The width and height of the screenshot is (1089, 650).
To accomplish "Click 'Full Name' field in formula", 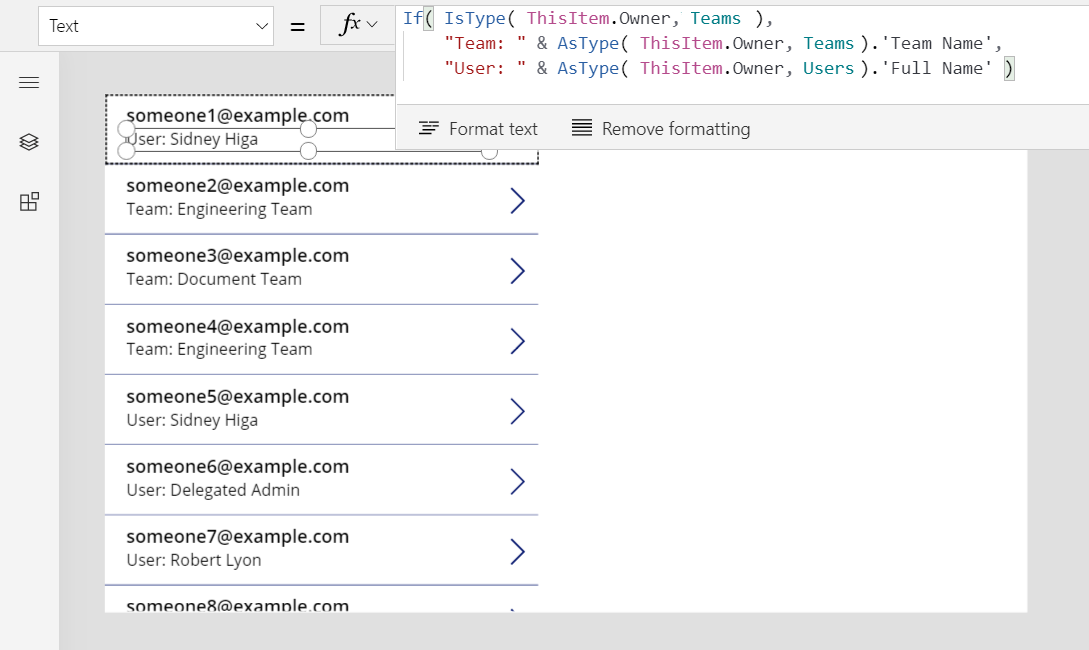I will [937, 68].
